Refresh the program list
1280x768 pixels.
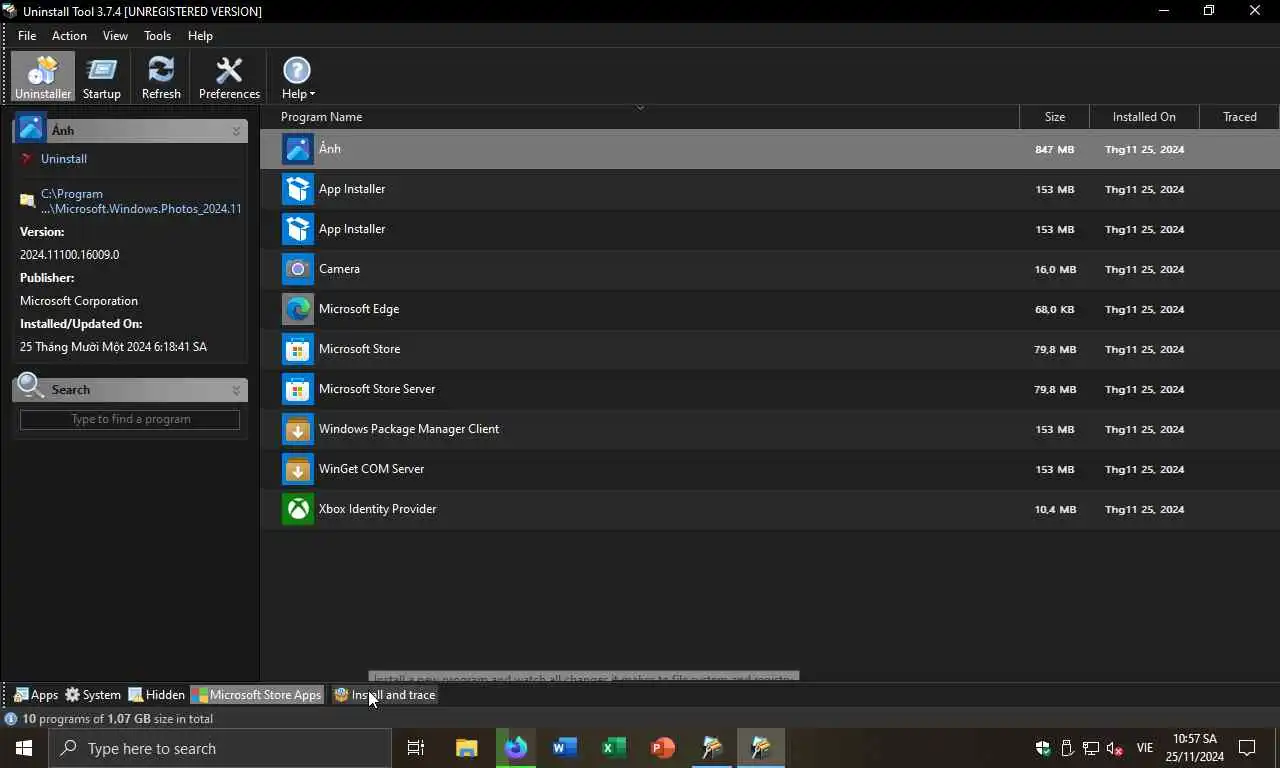(161, 77)
